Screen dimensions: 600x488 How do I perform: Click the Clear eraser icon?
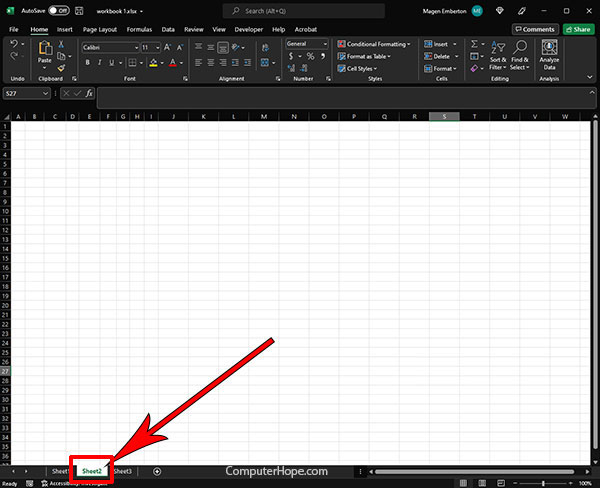coord(474,68)
